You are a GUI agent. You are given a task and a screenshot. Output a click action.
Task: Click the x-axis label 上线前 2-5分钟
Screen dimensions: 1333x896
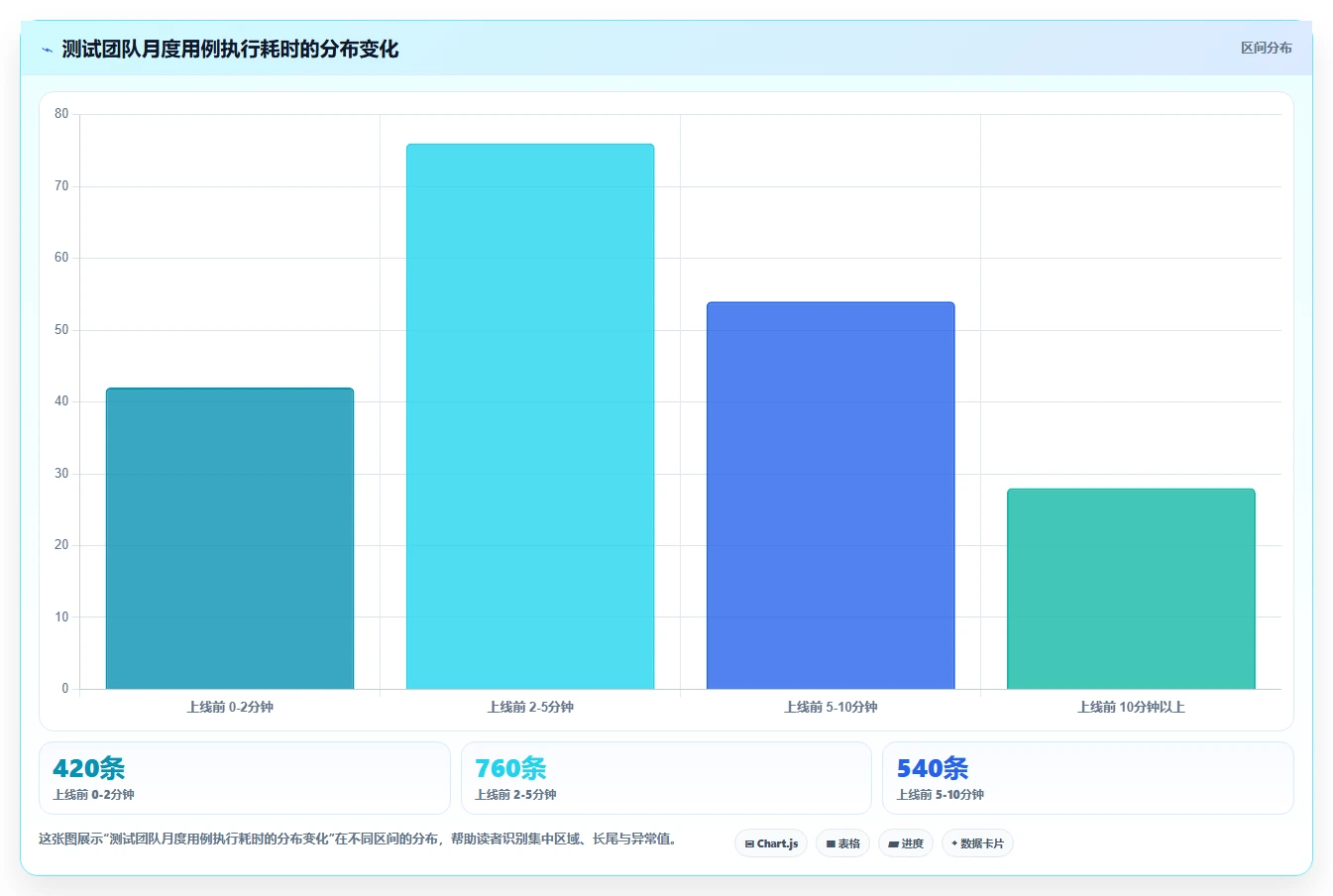tap(530, 707)
